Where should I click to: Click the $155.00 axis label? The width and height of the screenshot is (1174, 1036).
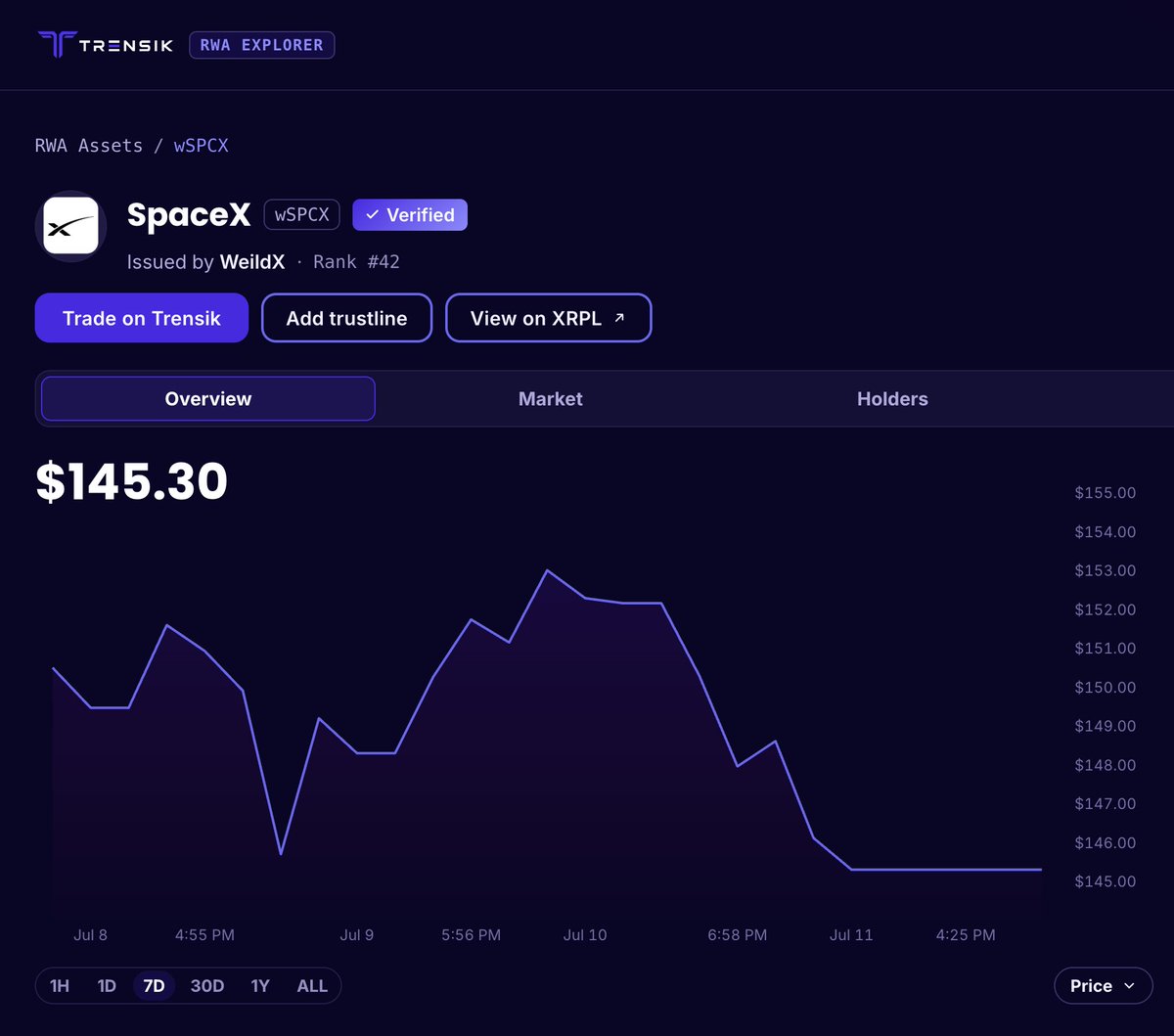1106,493
